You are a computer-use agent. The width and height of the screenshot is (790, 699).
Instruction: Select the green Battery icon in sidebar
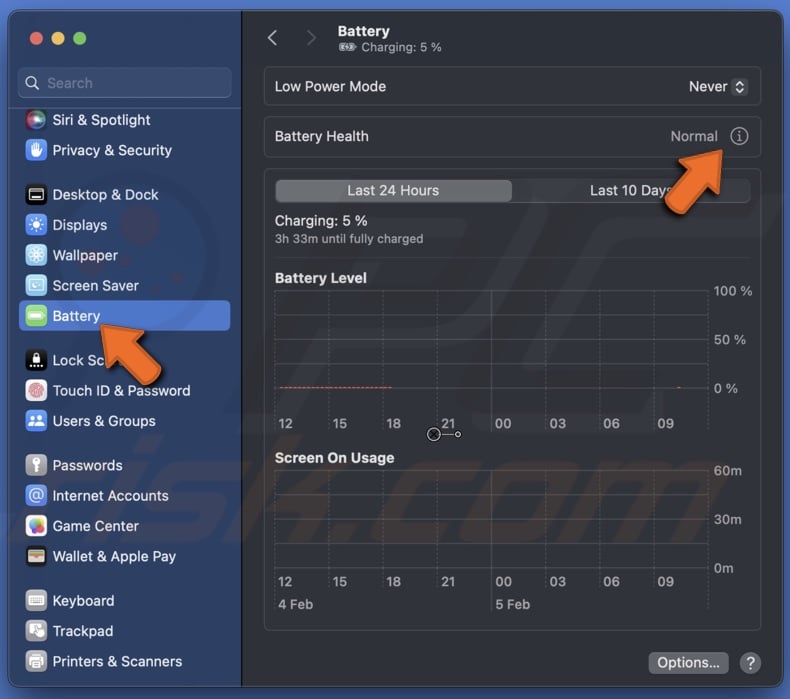[36, 315]
